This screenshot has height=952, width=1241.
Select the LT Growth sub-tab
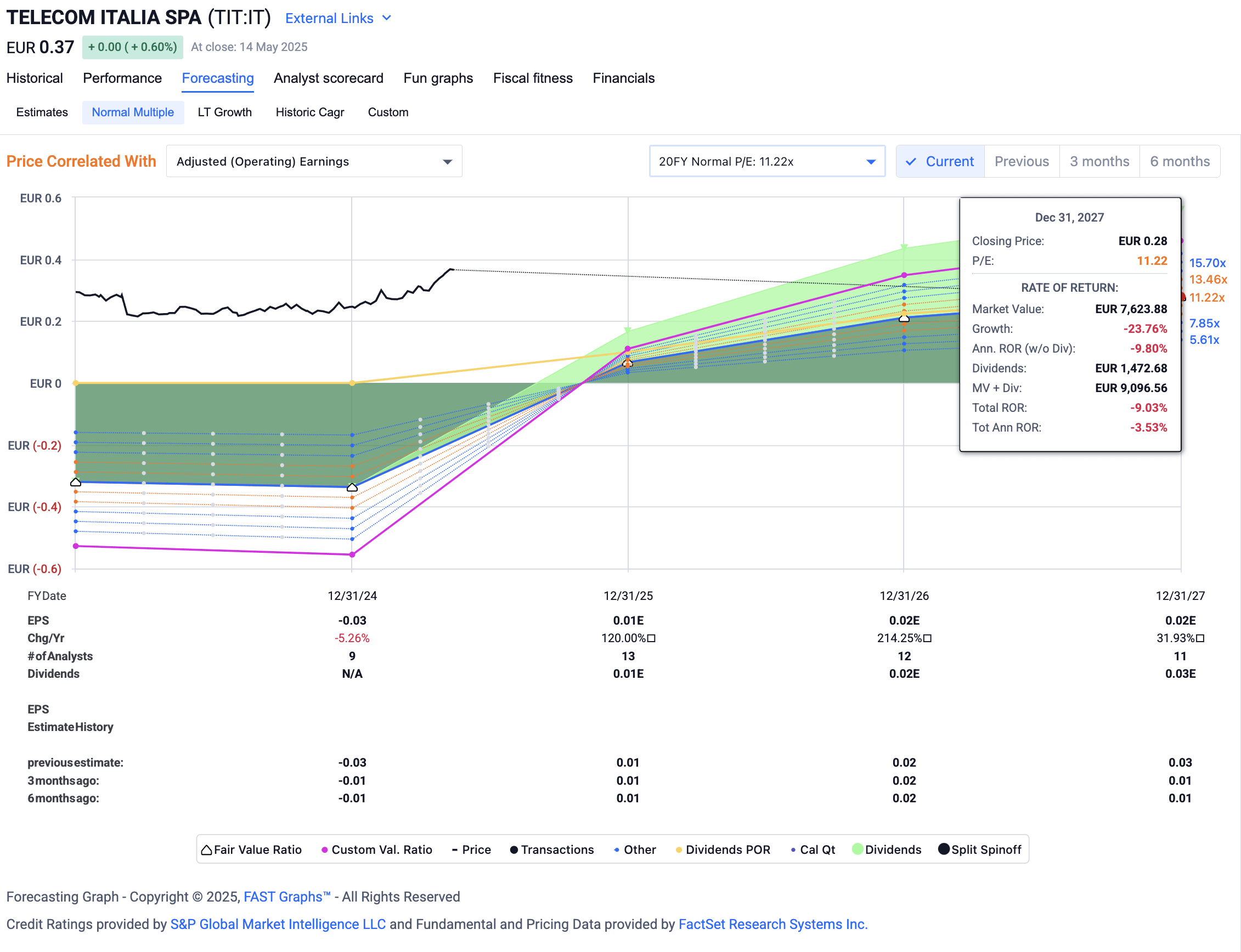(x=224, y=112)
